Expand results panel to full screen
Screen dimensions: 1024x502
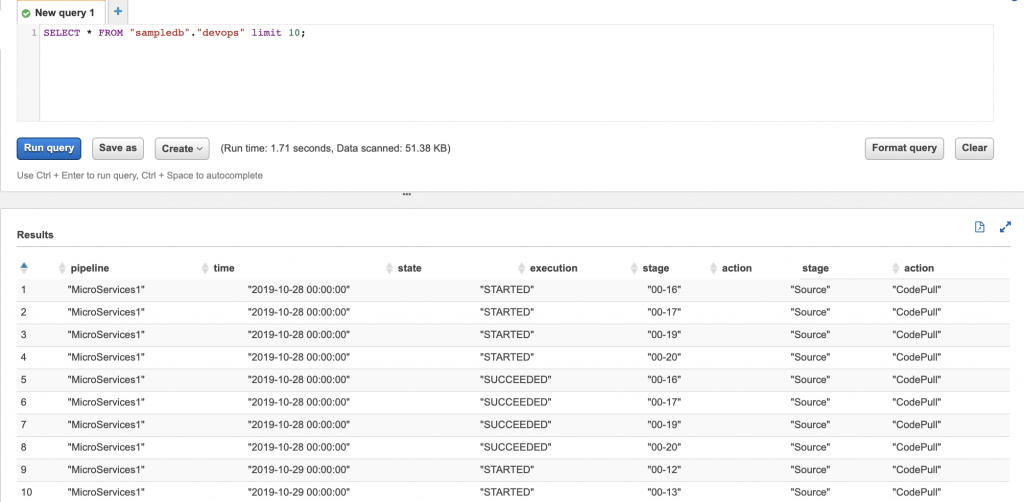coord(1005,227)
